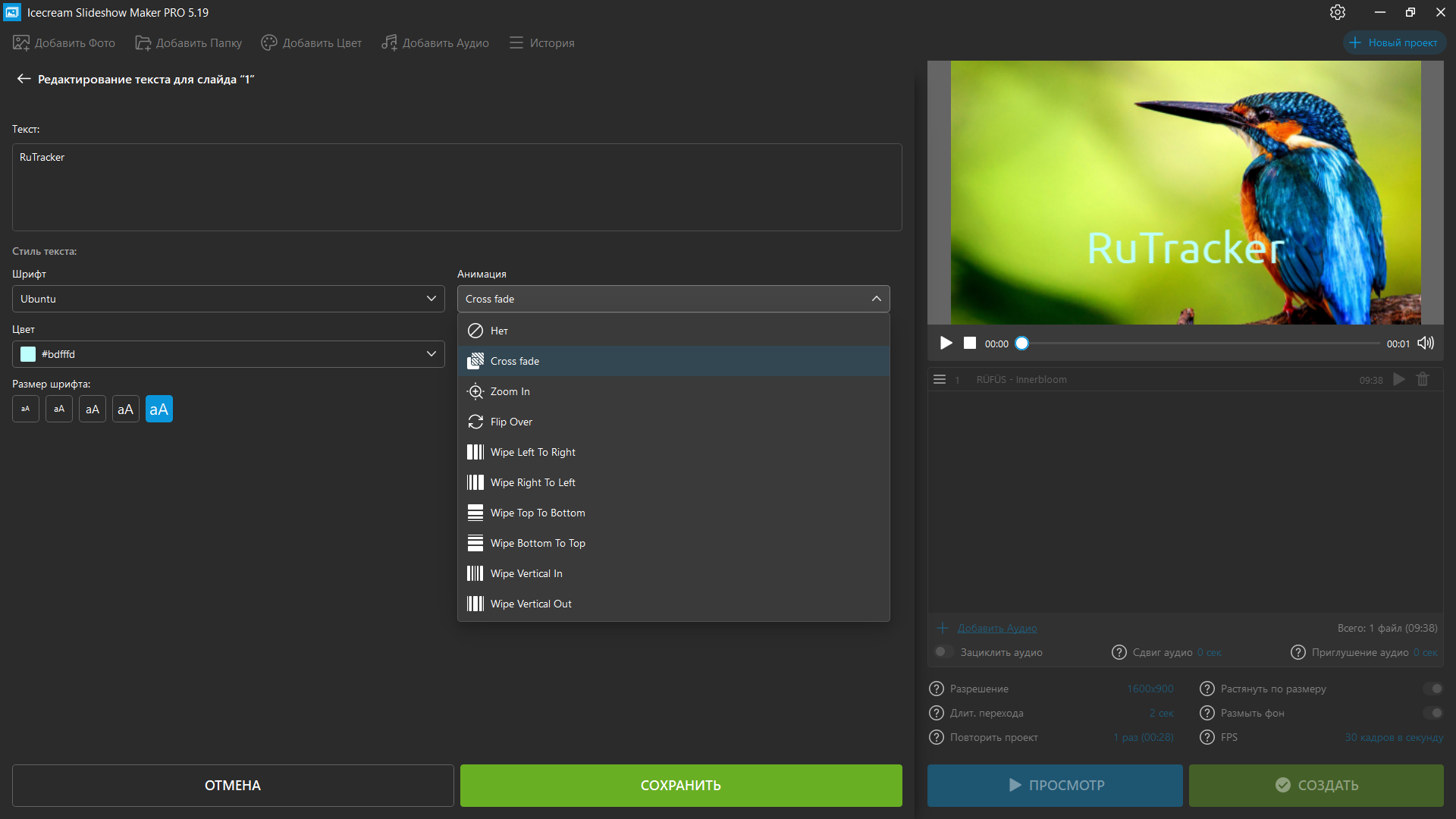Click help icon next to Размыть фон
The image size is (1456, 819).
1207,713
